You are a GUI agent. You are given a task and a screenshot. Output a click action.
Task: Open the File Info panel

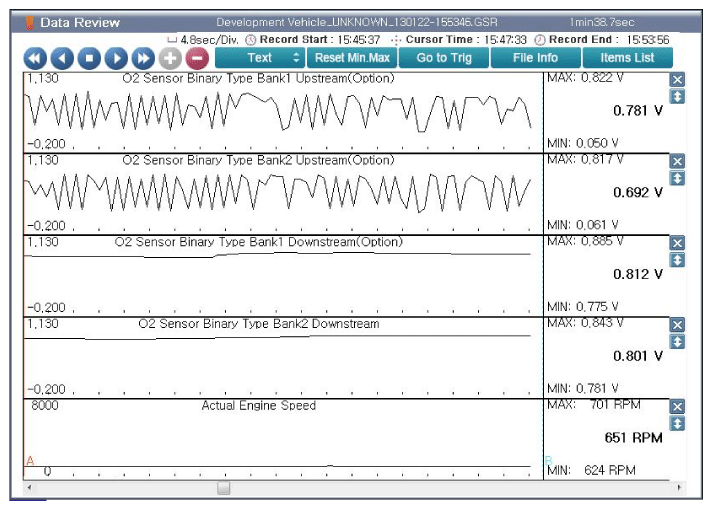point(535,58)
